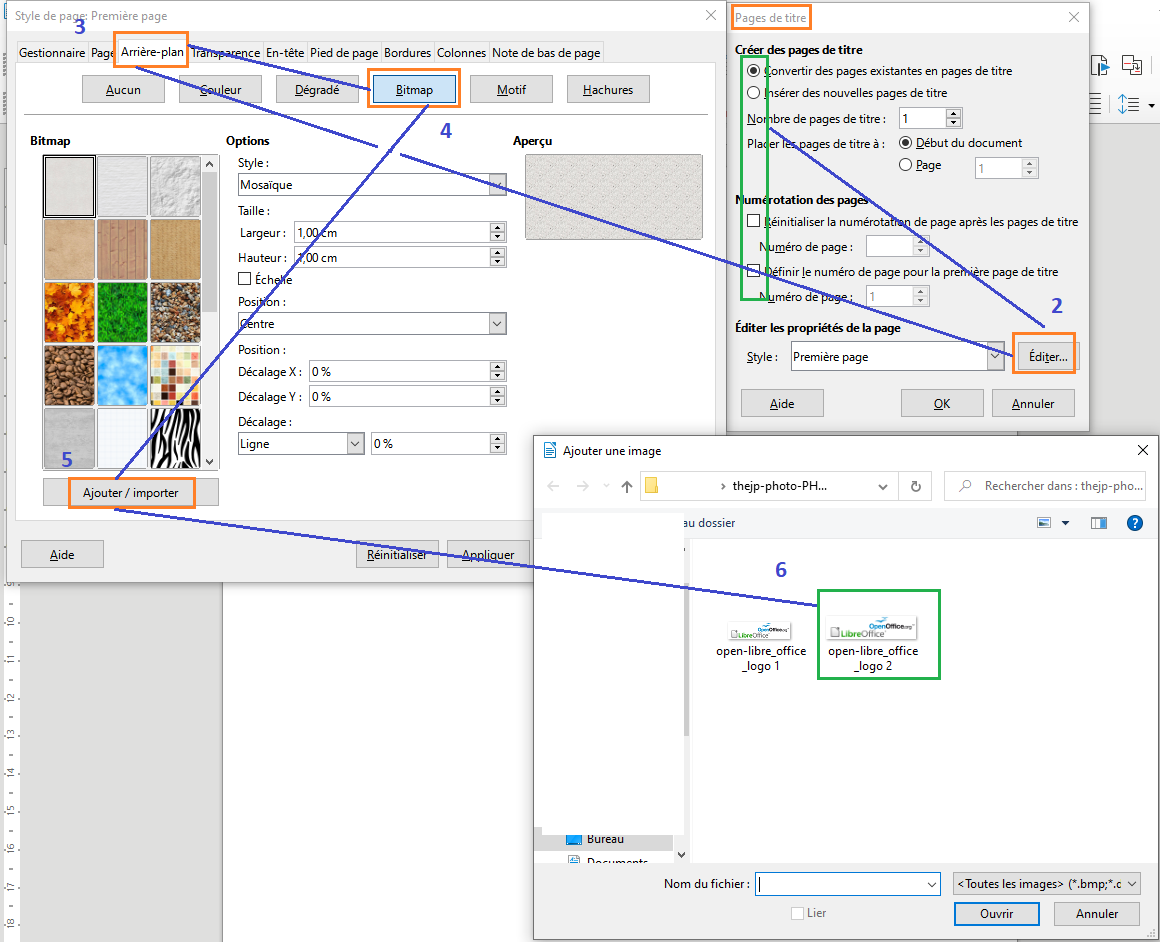Choose Page placement radio button
The height and width of the screenshot is (942, 1160).
tap(905, 165)
